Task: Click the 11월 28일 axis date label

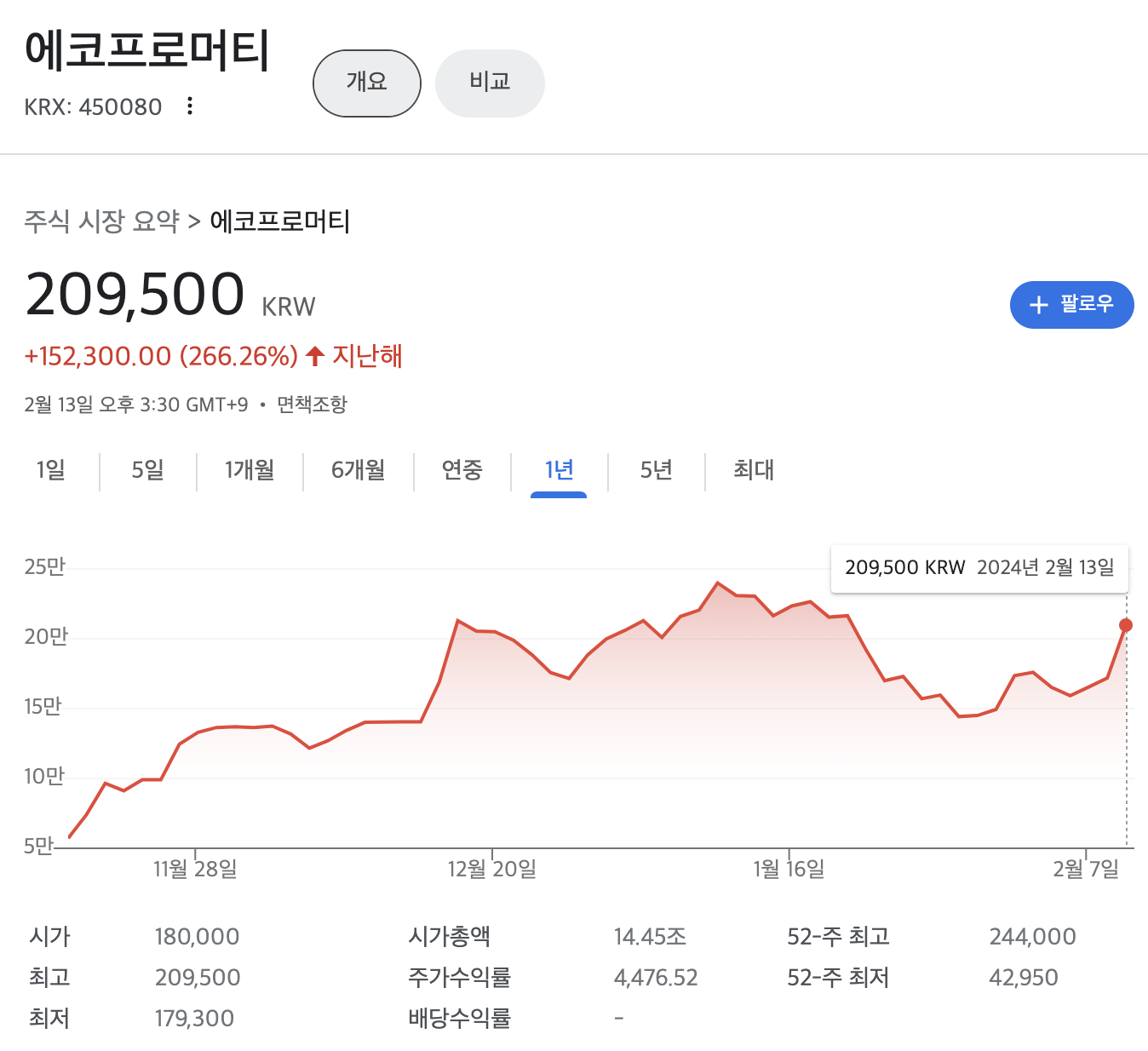Action: [x=195, y=869]
